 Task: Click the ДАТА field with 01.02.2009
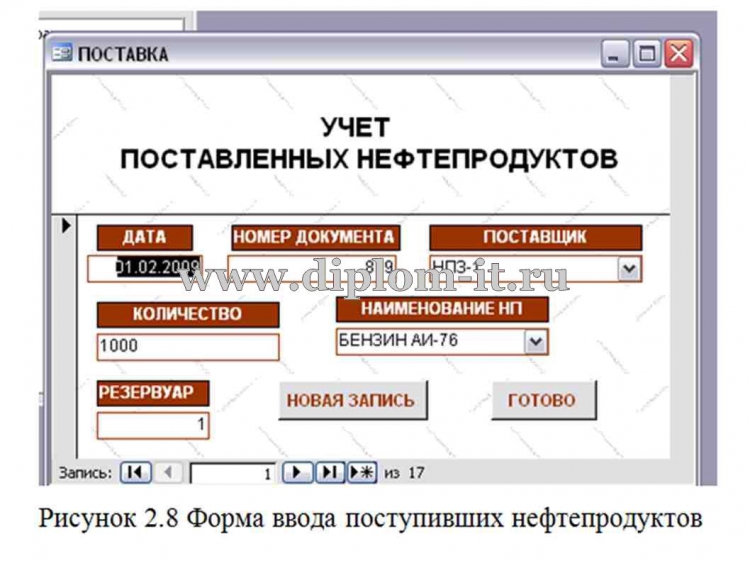pos(145,268)
